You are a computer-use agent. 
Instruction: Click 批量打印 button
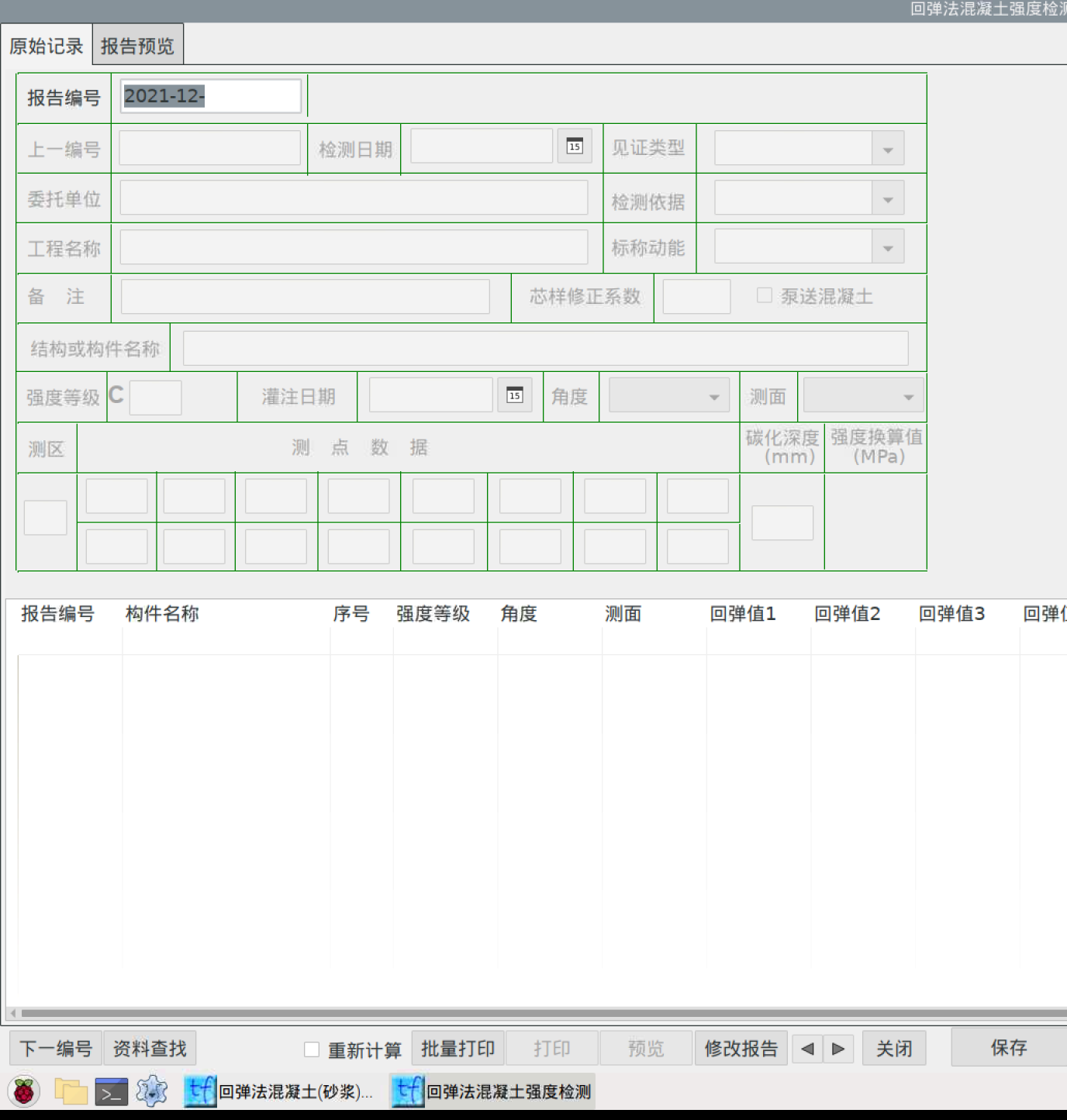coord(458,1049)
